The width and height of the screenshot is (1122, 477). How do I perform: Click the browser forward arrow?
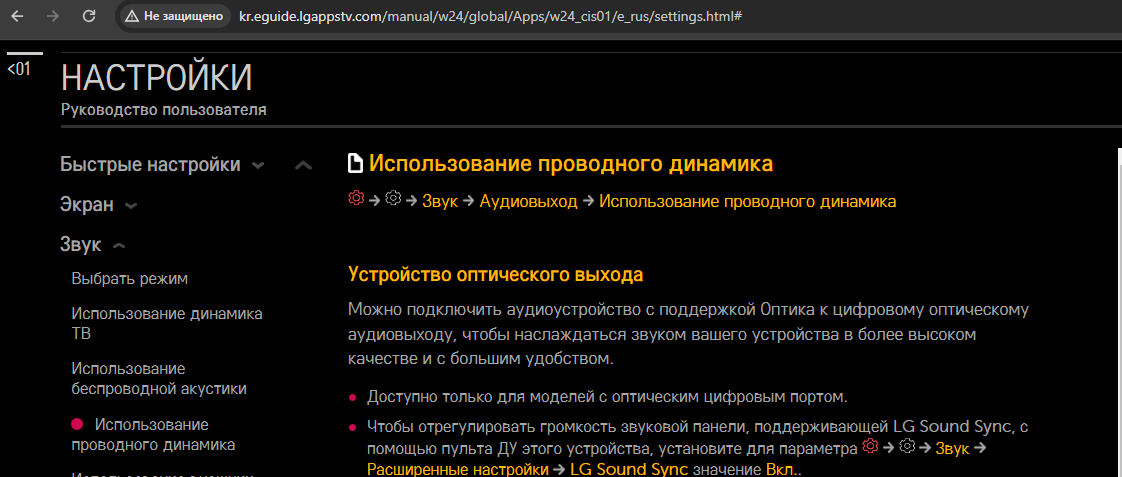click(x=53, y=17)
